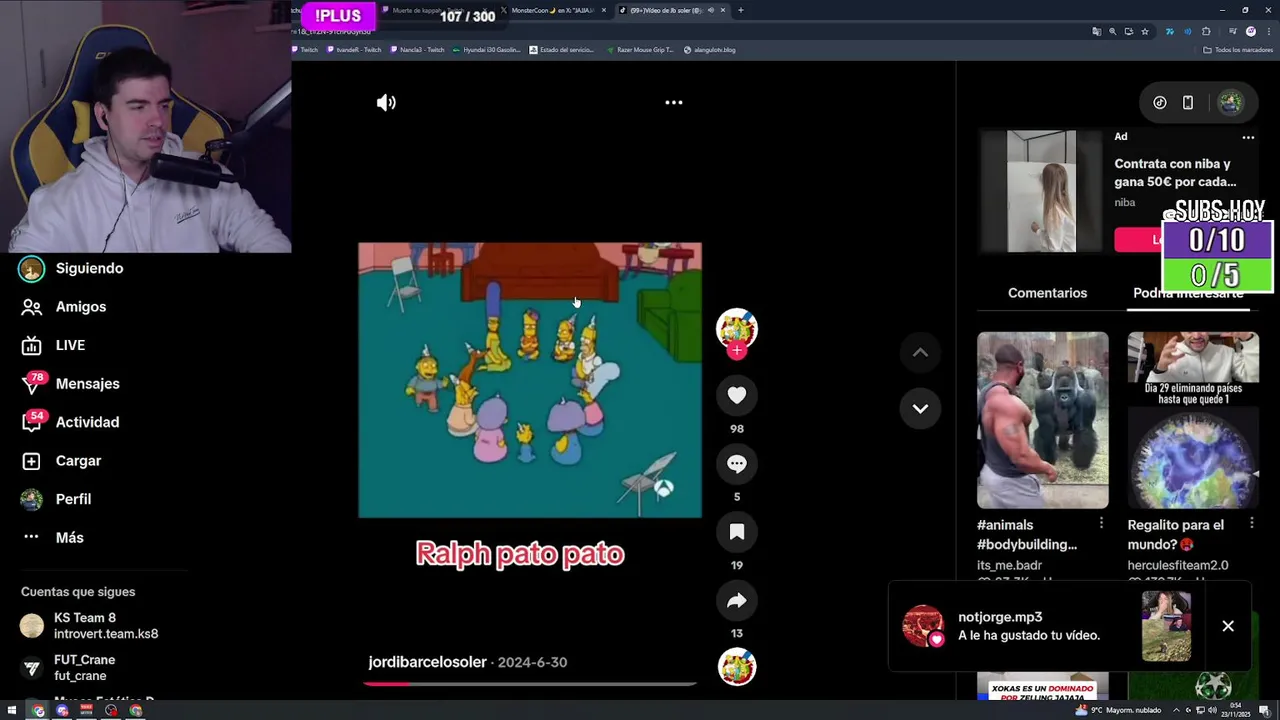The image size is (1280, 720).
Task: Open a new browser tab
Action: (x=740, y=10)
